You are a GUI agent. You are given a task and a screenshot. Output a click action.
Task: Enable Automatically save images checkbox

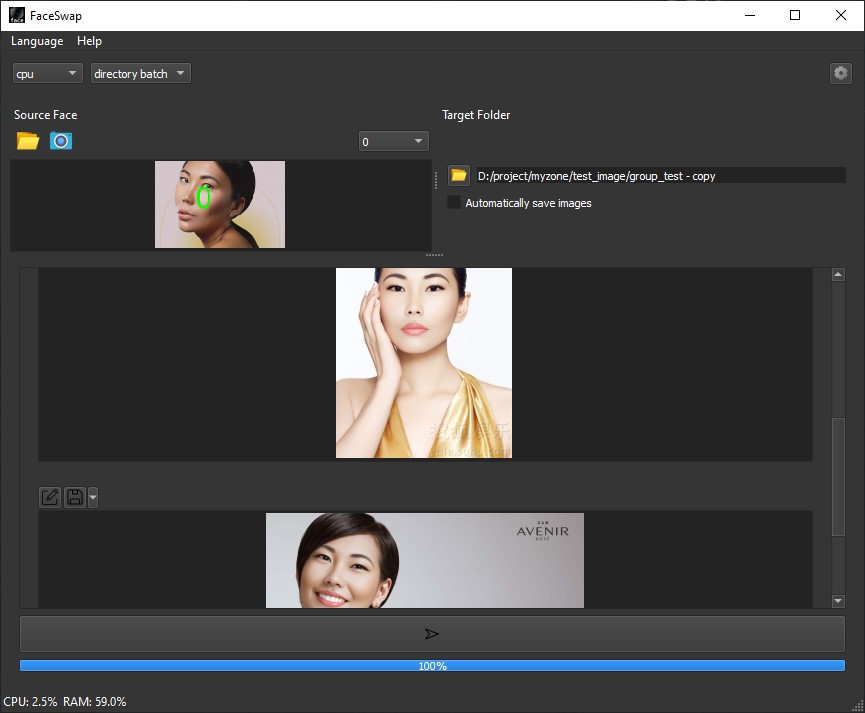[x=453, y=203]
